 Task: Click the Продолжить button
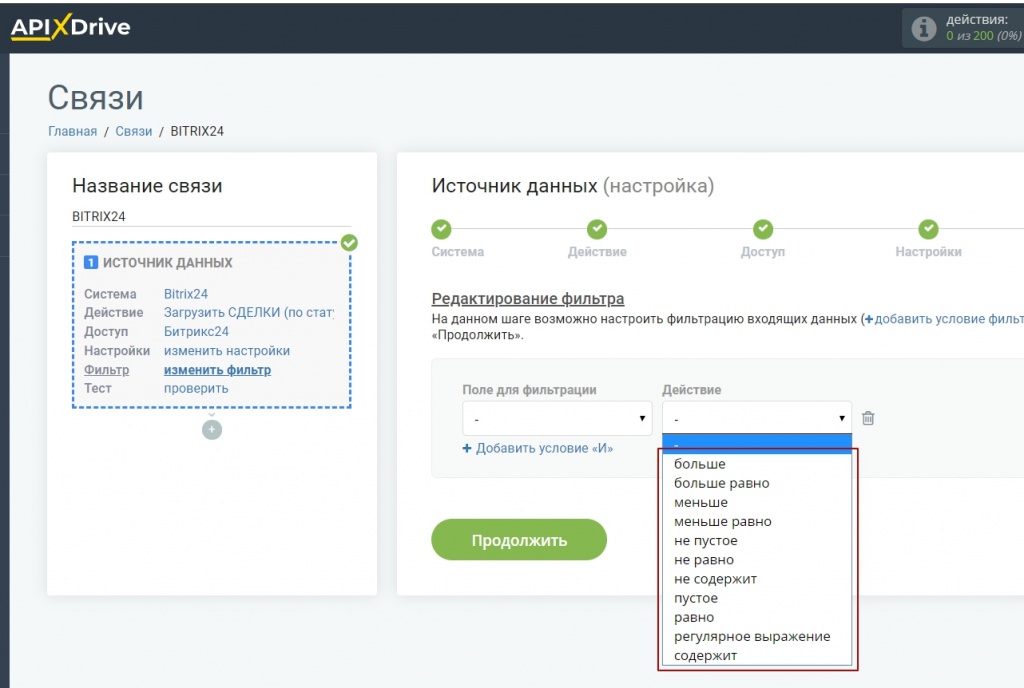click(519, 540)
